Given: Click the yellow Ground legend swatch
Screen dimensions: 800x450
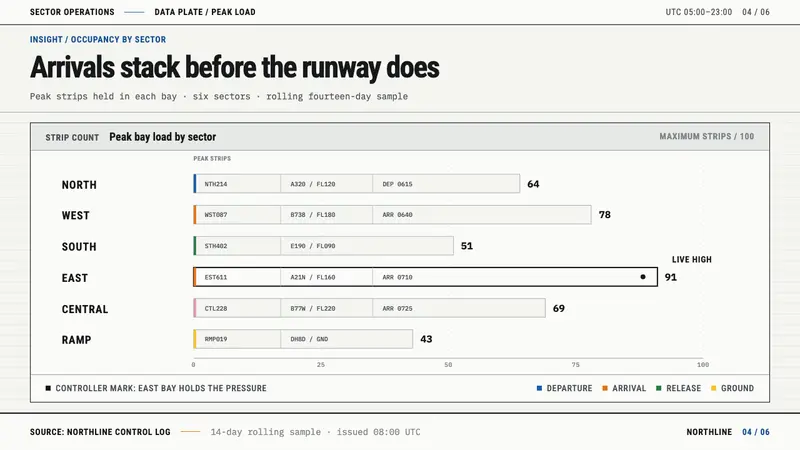Looking at the screenshot, I should click(714, 388).
